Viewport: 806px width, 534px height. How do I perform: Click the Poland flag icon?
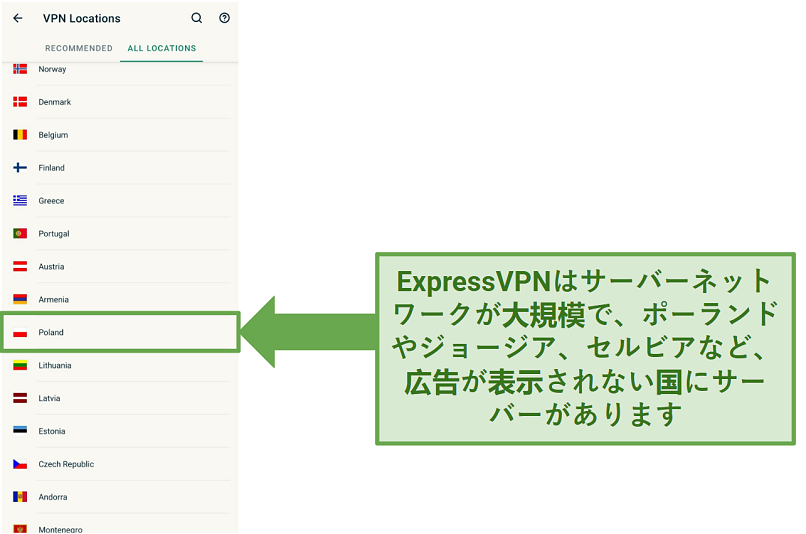(20, 333)
